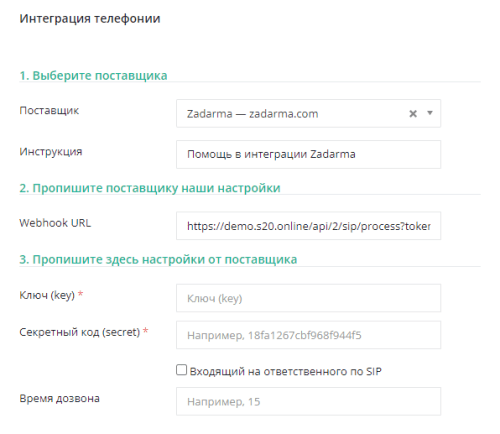Screen dimensions: 500x434
Task: Click the Ключ (key) field label
Action: click(x=47, y=295)
